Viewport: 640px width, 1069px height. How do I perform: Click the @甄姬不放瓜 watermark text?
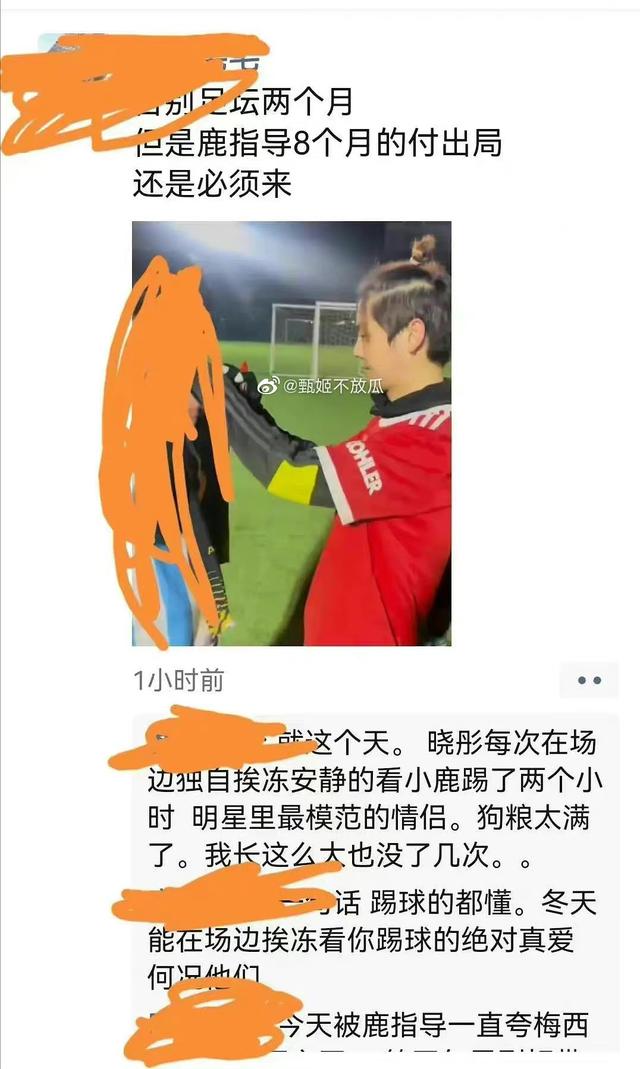[x=333, y=386]
